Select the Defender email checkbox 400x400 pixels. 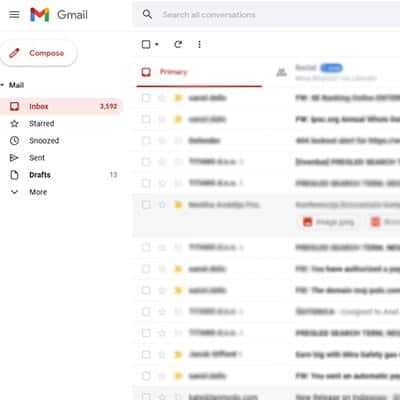tap(146, 141)
